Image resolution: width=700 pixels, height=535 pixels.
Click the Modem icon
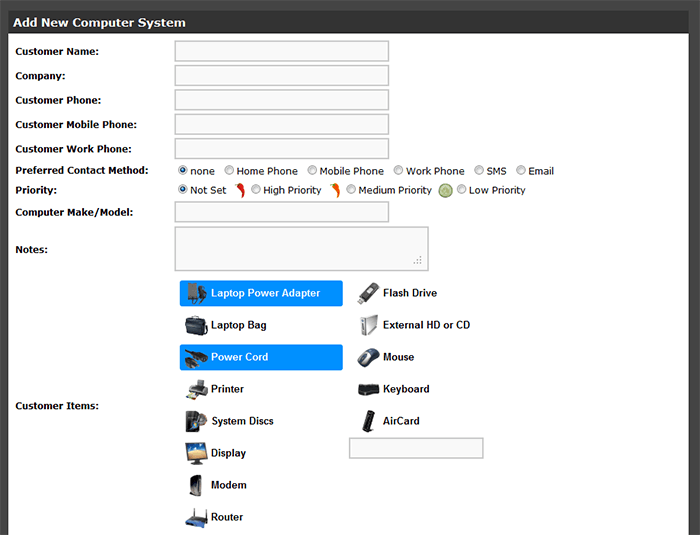pos(196,485)
